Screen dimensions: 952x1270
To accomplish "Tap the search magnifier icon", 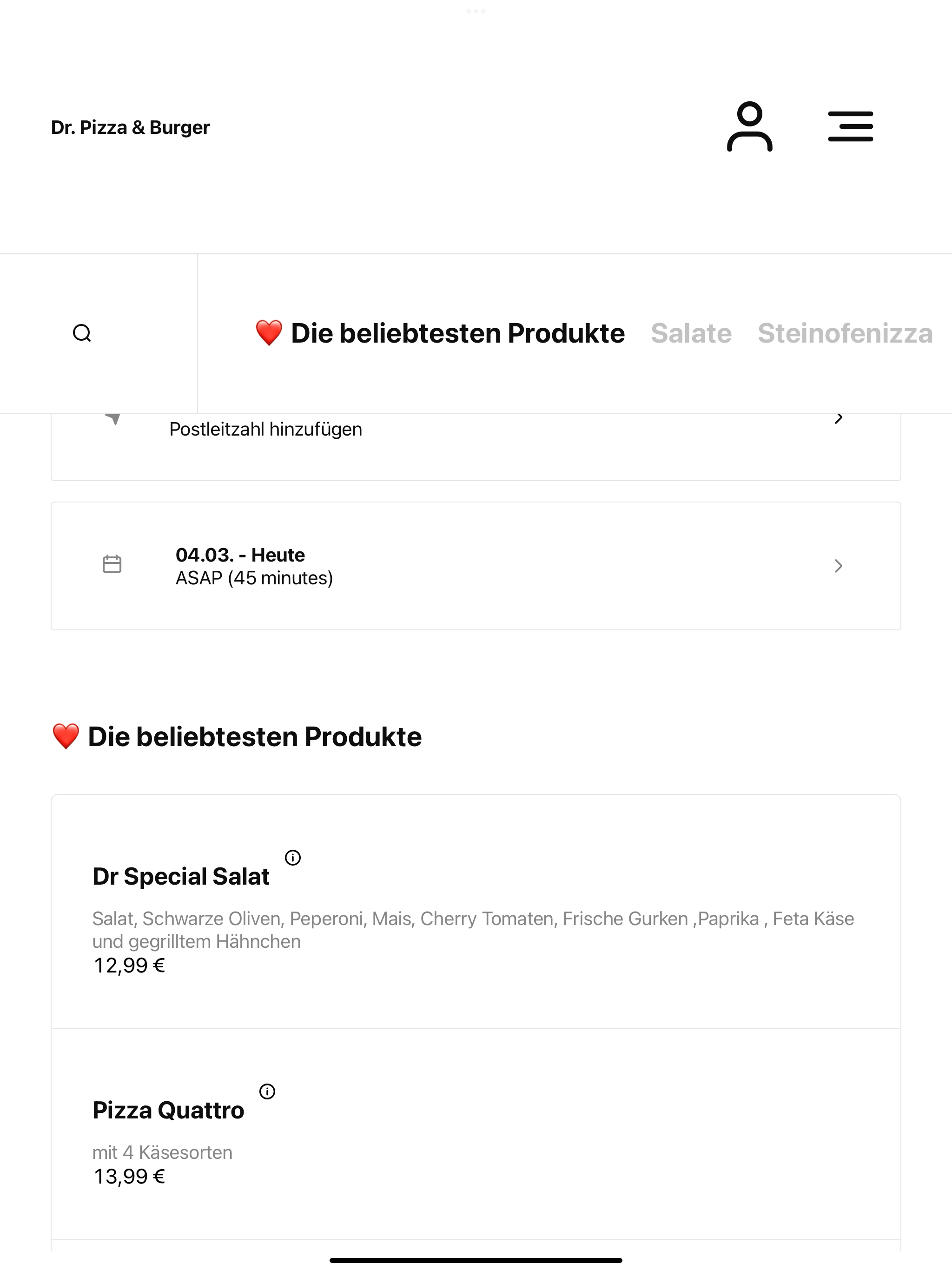I will pyautogui.click(x=82, y=333).
